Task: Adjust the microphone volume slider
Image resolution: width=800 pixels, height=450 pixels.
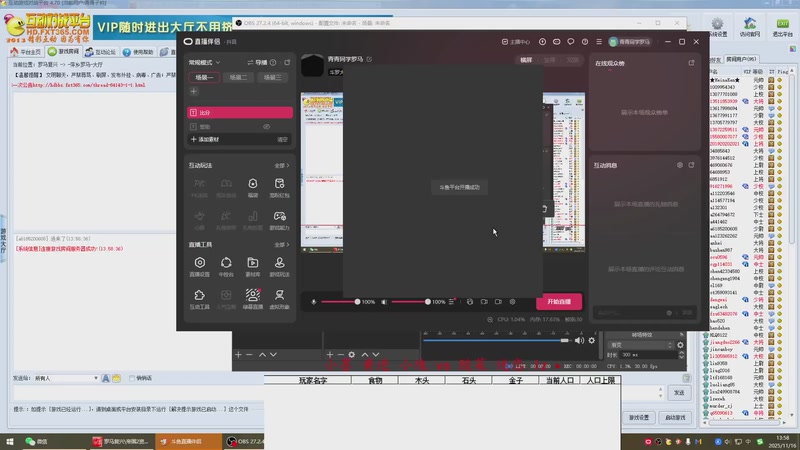Action: [x=339, y=302]
